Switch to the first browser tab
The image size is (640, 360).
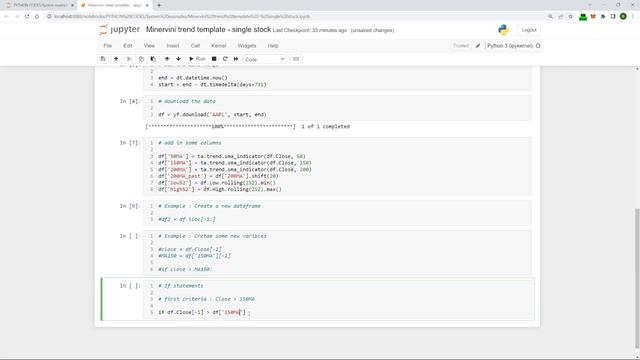click(39, 5)
